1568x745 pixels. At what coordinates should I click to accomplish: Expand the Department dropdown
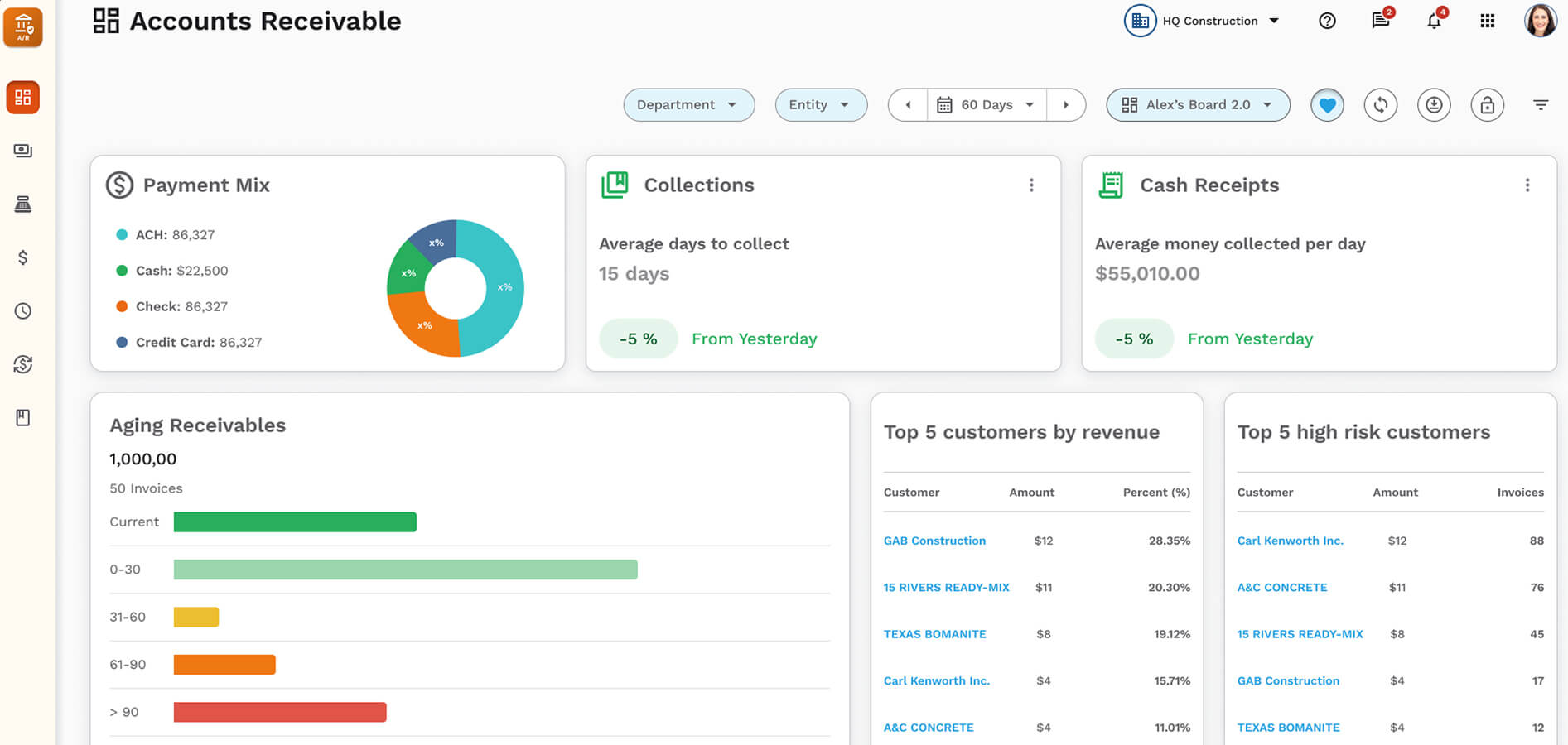coord(688,105)
